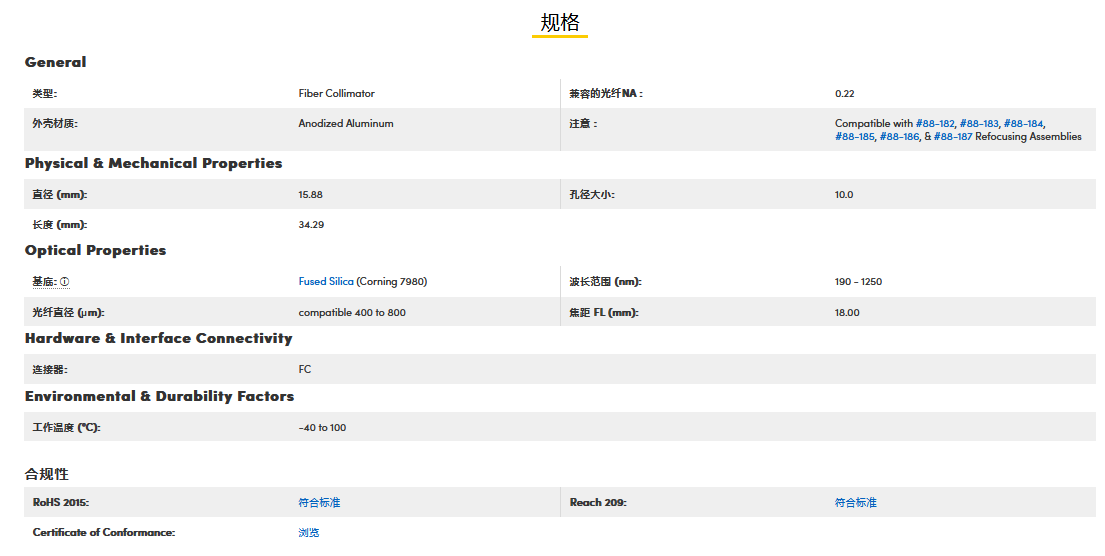Open the #88-185 product link

pyautogui.click(x=855, y=137)
